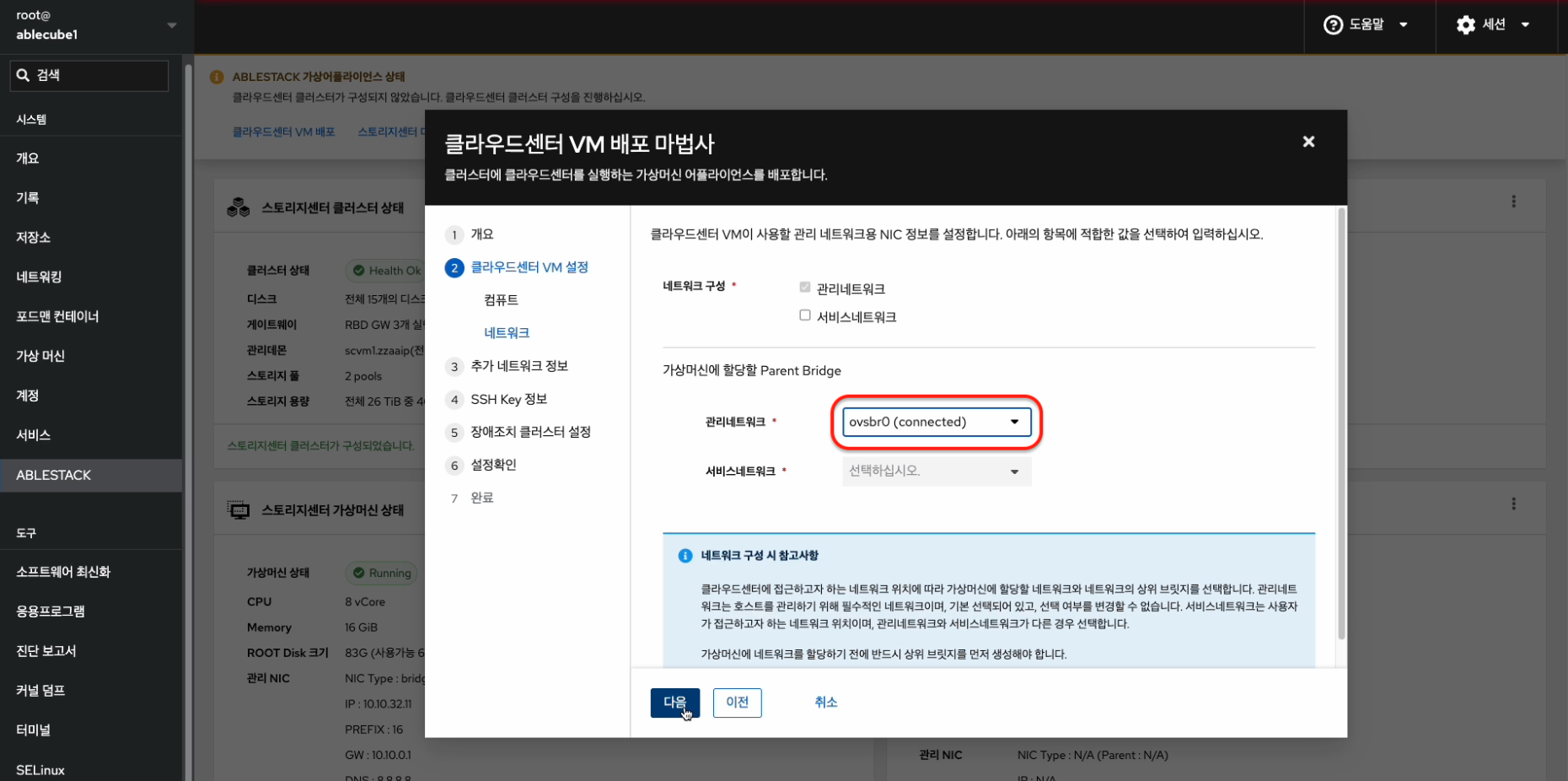Click the wizard content vertical scrollbar
This screenshot has width=1568, height=781.
[1341, 422]
